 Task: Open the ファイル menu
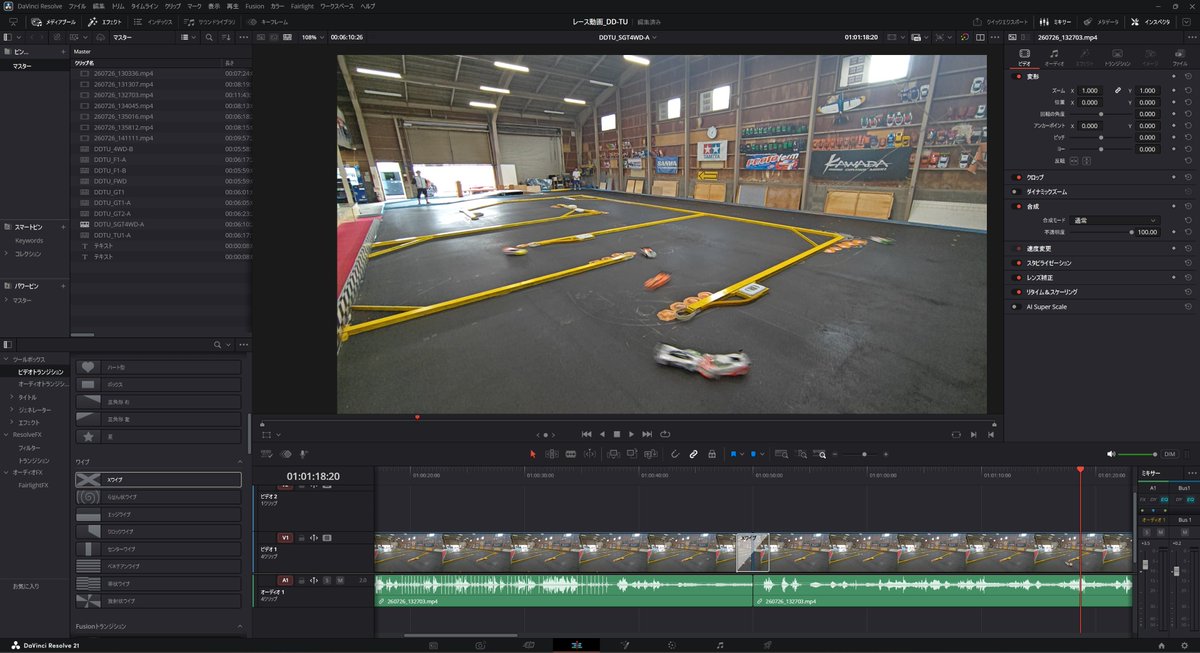click(x=77, y=6)
